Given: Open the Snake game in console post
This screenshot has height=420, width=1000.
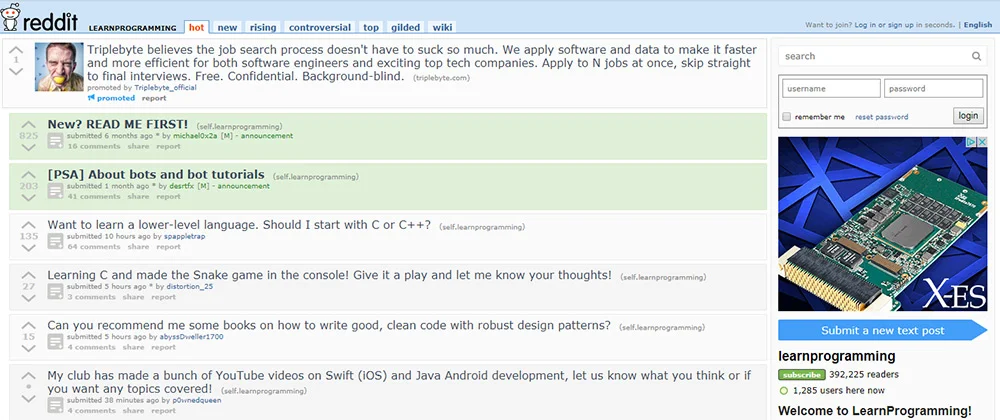Looking at the screenshot, I should click(x=330, y=275).
